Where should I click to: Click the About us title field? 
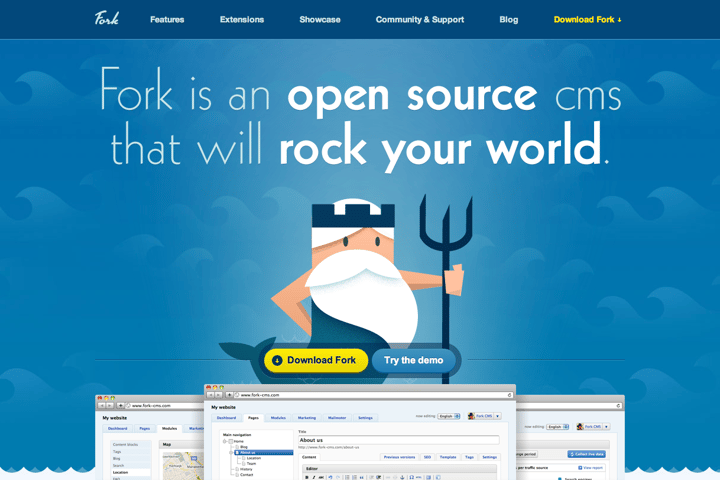pos(399,440)
